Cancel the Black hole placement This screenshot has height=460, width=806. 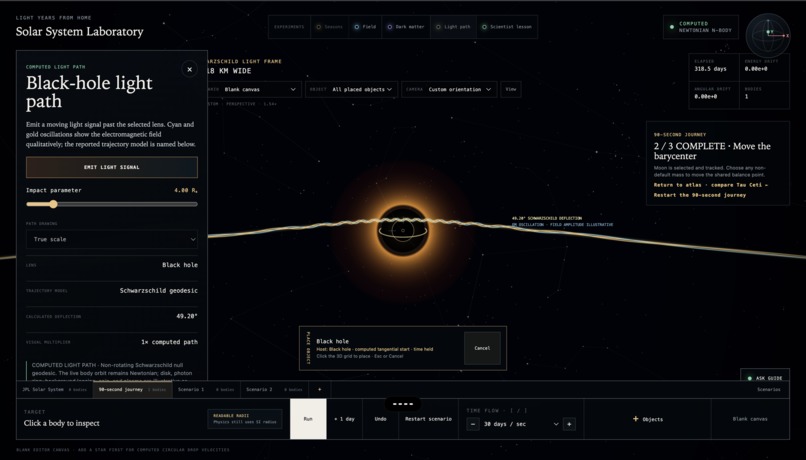pos(482,348)
